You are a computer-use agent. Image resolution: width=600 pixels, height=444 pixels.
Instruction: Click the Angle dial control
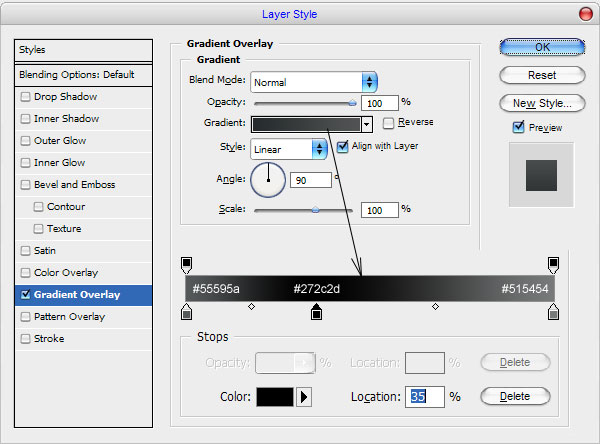268,180
